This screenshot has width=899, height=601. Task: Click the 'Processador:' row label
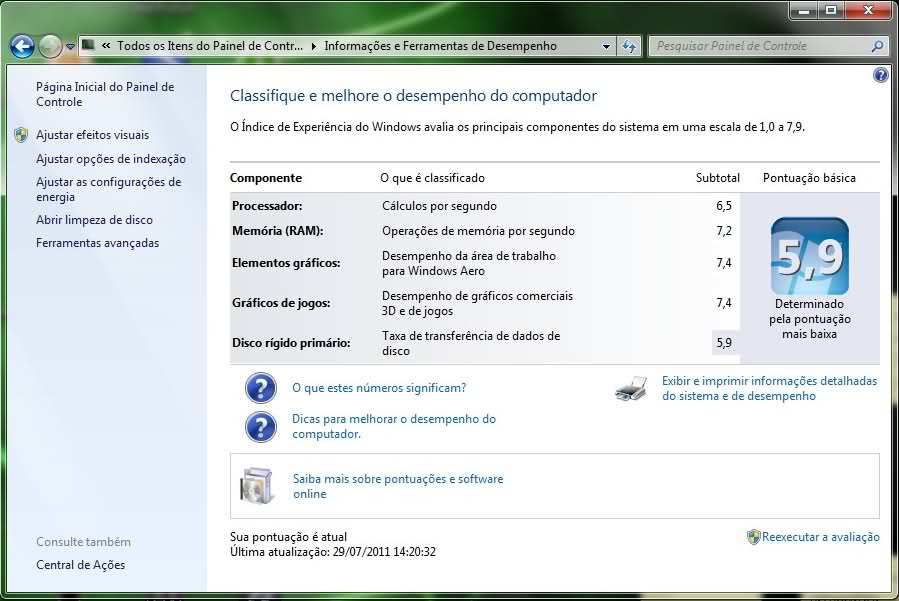tap(267, 206)
